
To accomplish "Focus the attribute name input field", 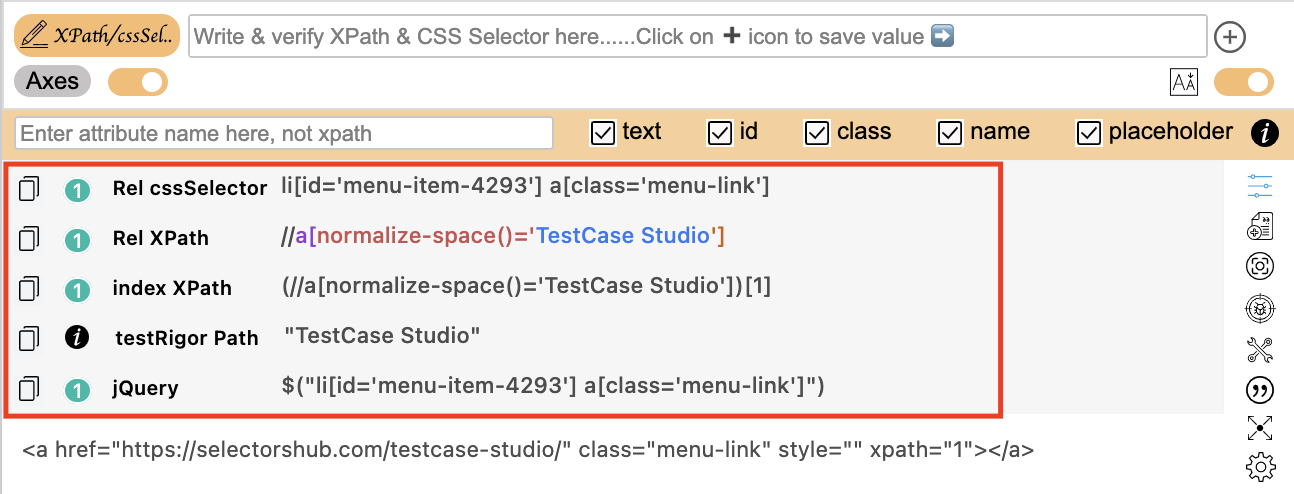I will 284,133.
